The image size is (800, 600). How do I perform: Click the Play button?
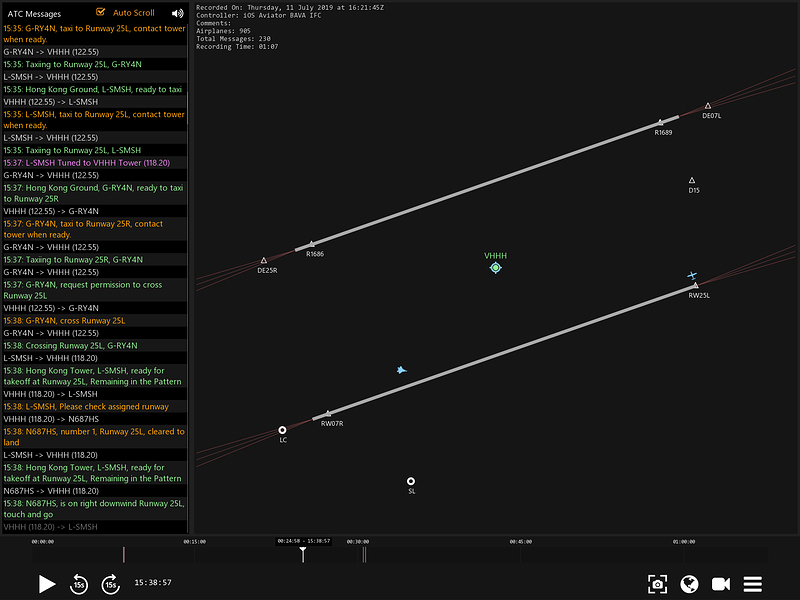pyautogui.click(x=46, y=584)
